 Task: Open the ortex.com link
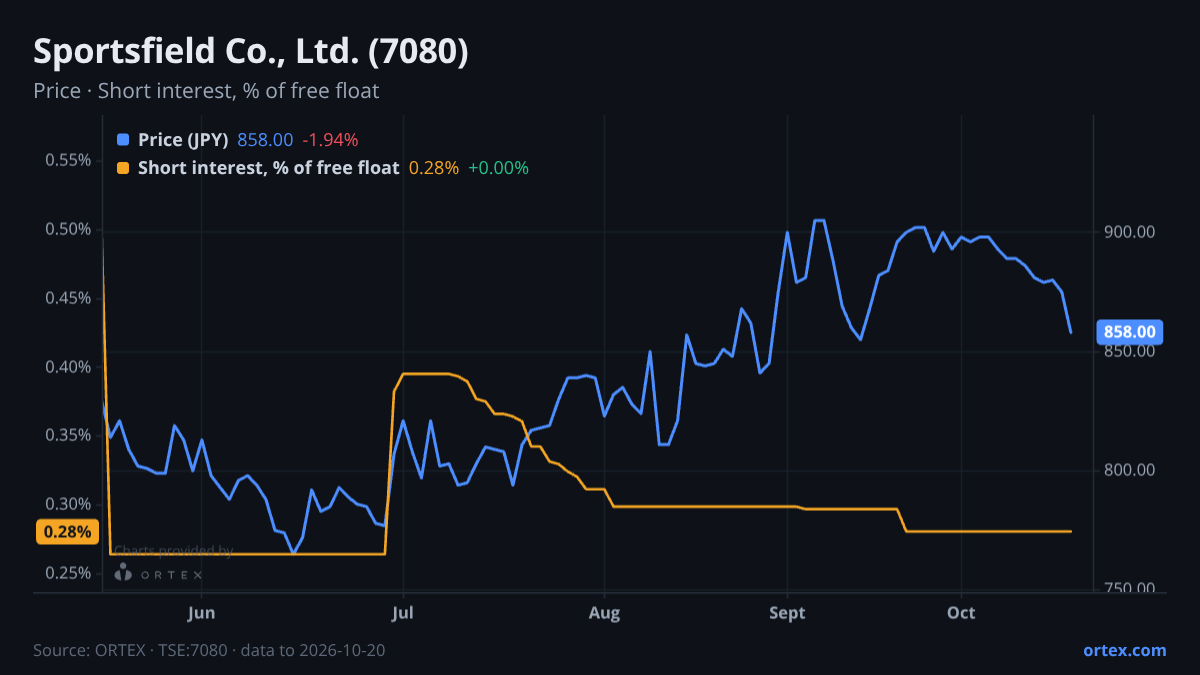point(1124,650)
